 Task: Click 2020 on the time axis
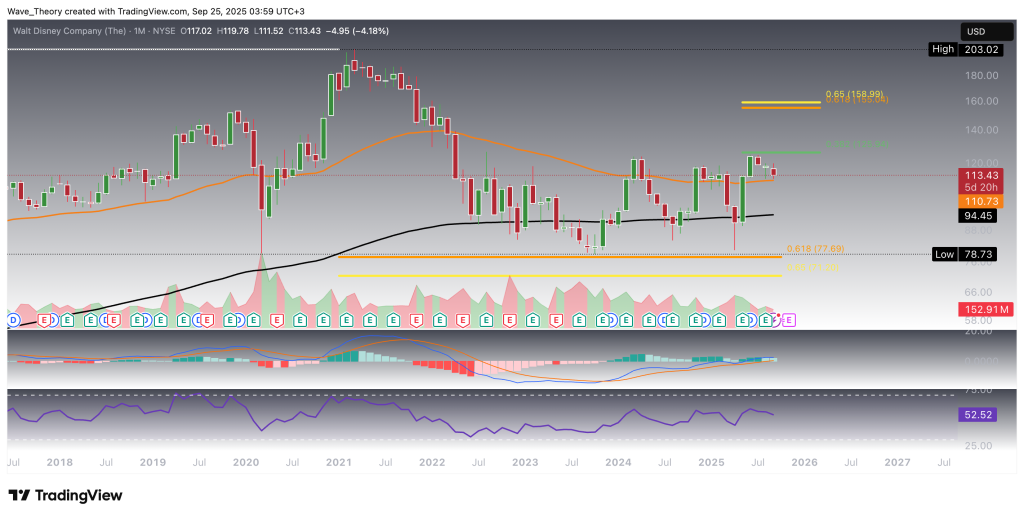tap(246, 462)
